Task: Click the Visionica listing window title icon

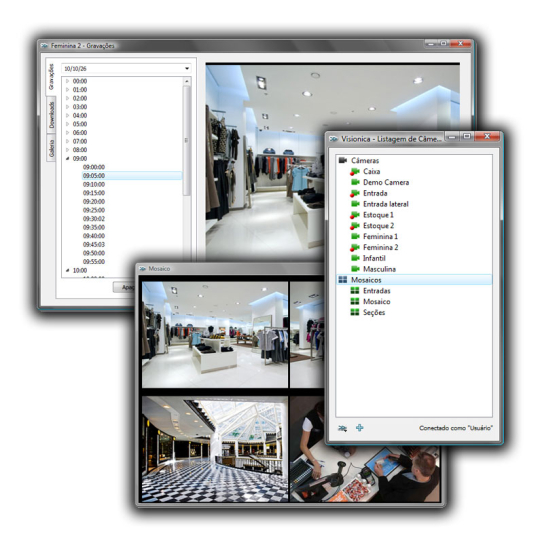Action: click(334, 139)
